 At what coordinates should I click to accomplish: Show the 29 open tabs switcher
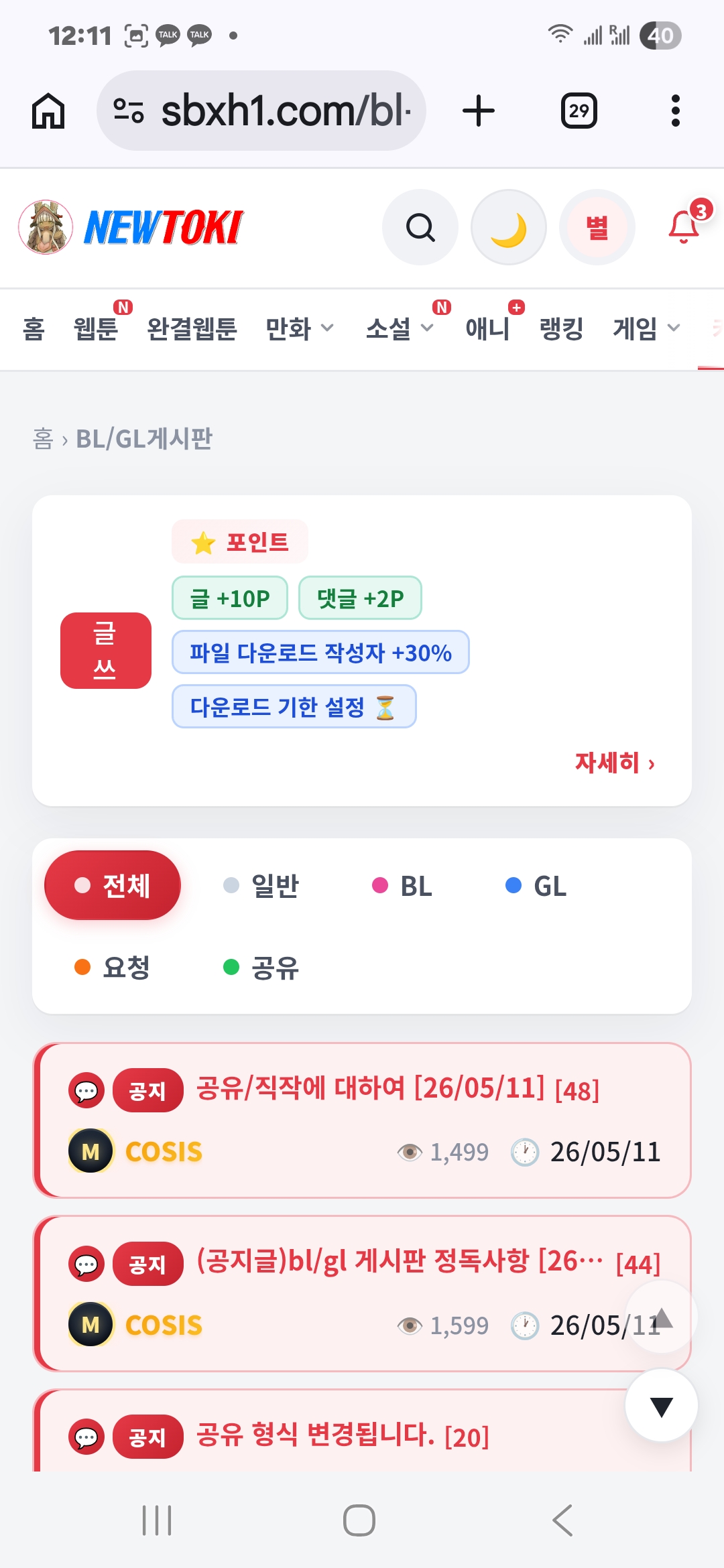(579, 111)
